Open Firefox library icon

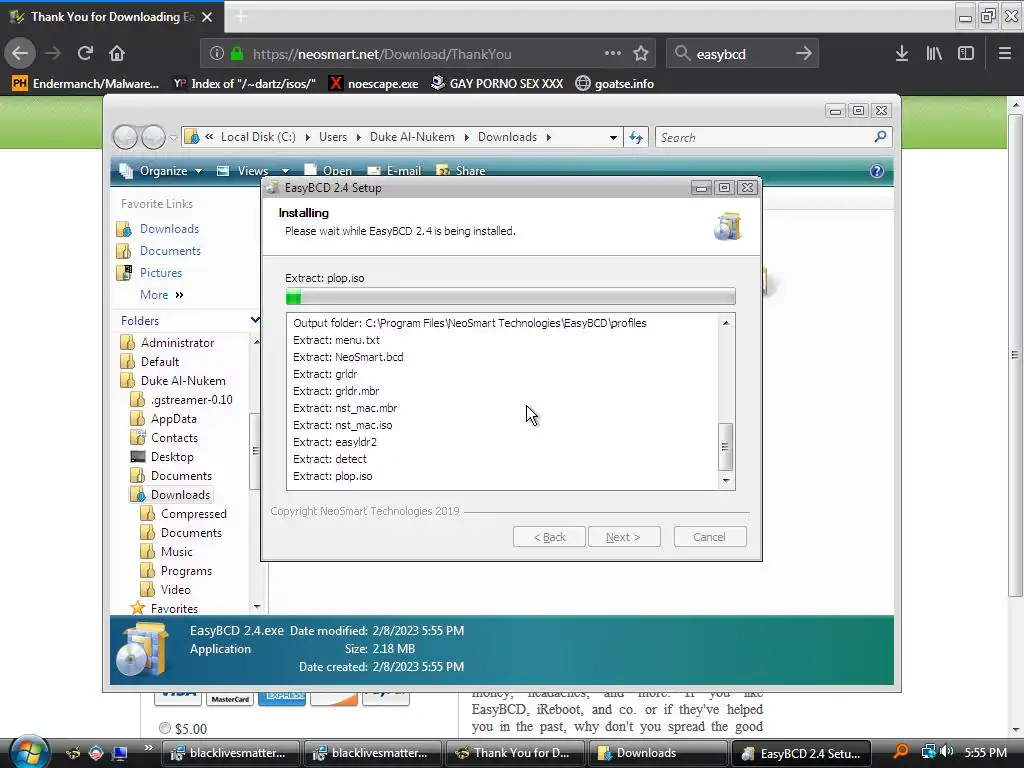click(x=934, y=54)
